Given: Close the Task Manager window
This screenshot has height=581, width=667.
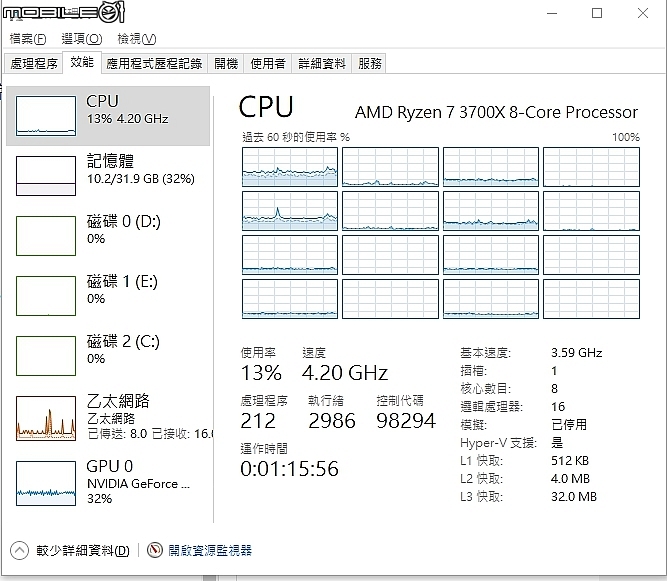Looking at the screenshot, I should click(643, 13).
